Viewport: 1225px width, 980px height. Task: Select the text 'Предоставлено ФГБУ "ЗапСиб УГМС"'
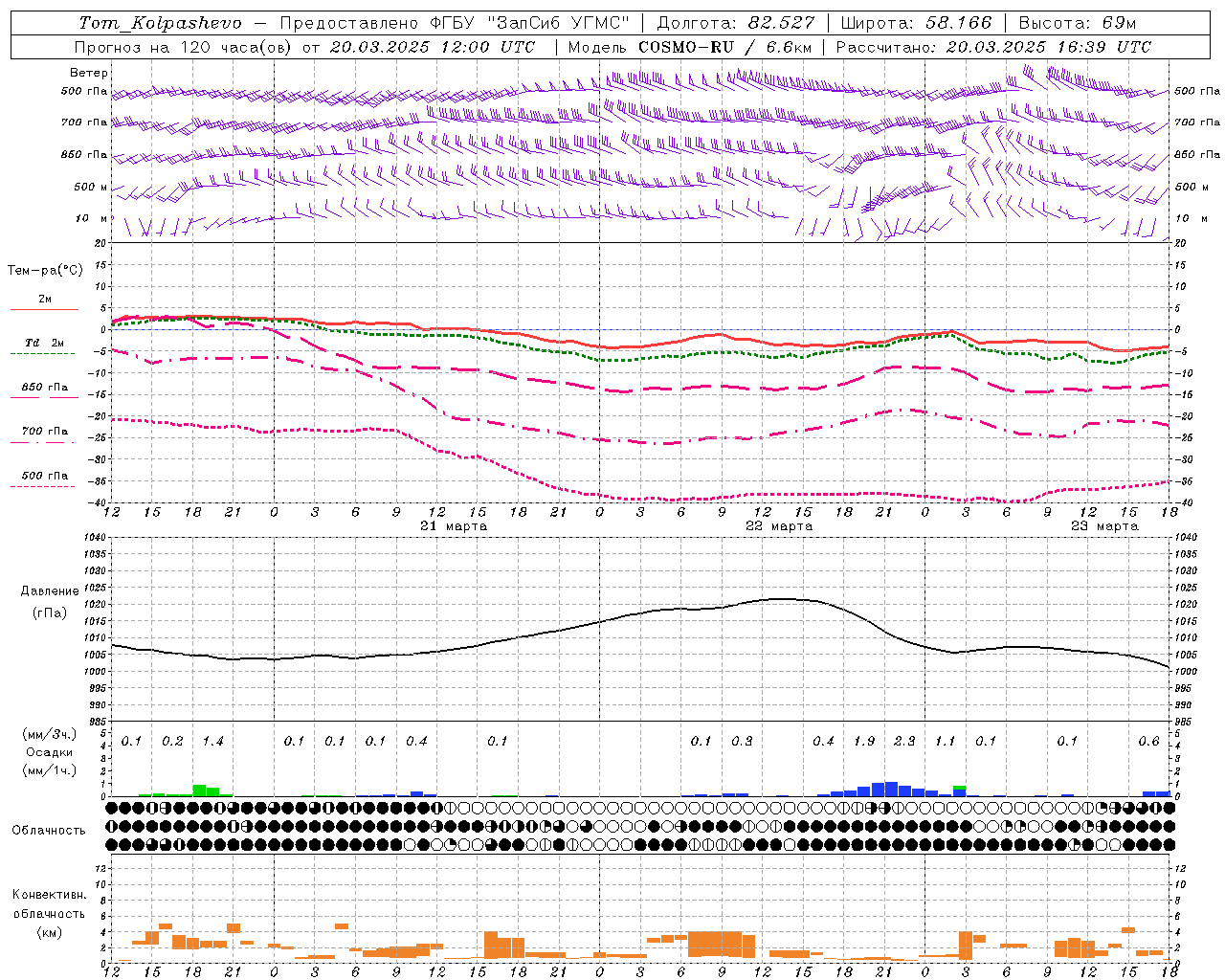click(x=455, y=23)
